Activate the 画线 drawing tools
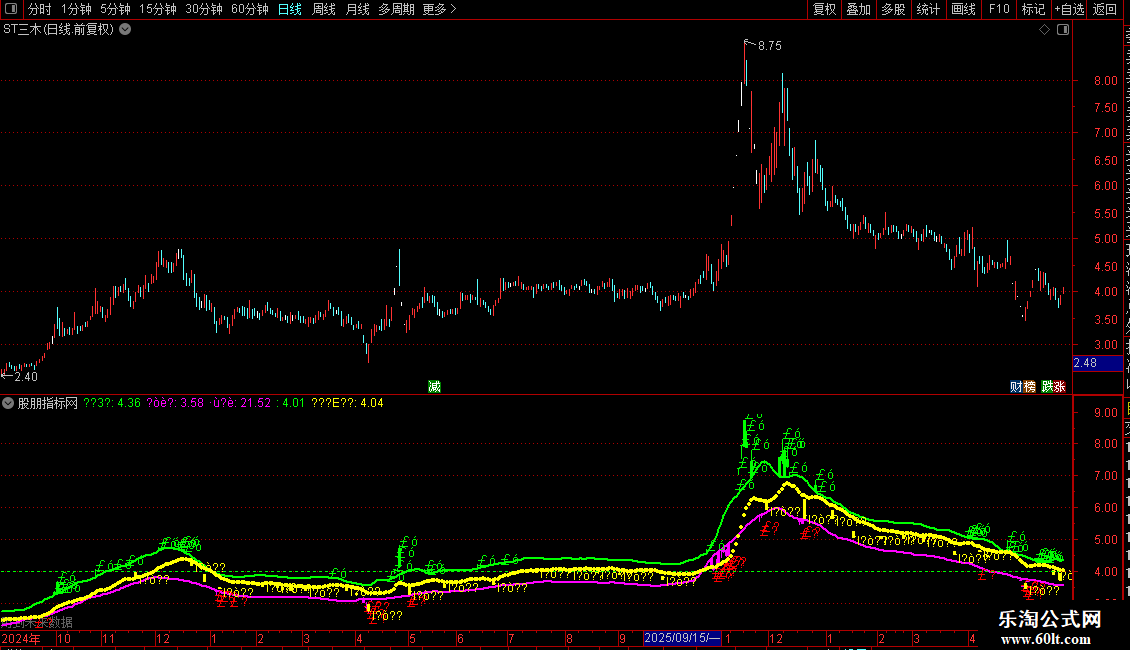This screenshot has height=650, width=1130. tap(963, 9)
